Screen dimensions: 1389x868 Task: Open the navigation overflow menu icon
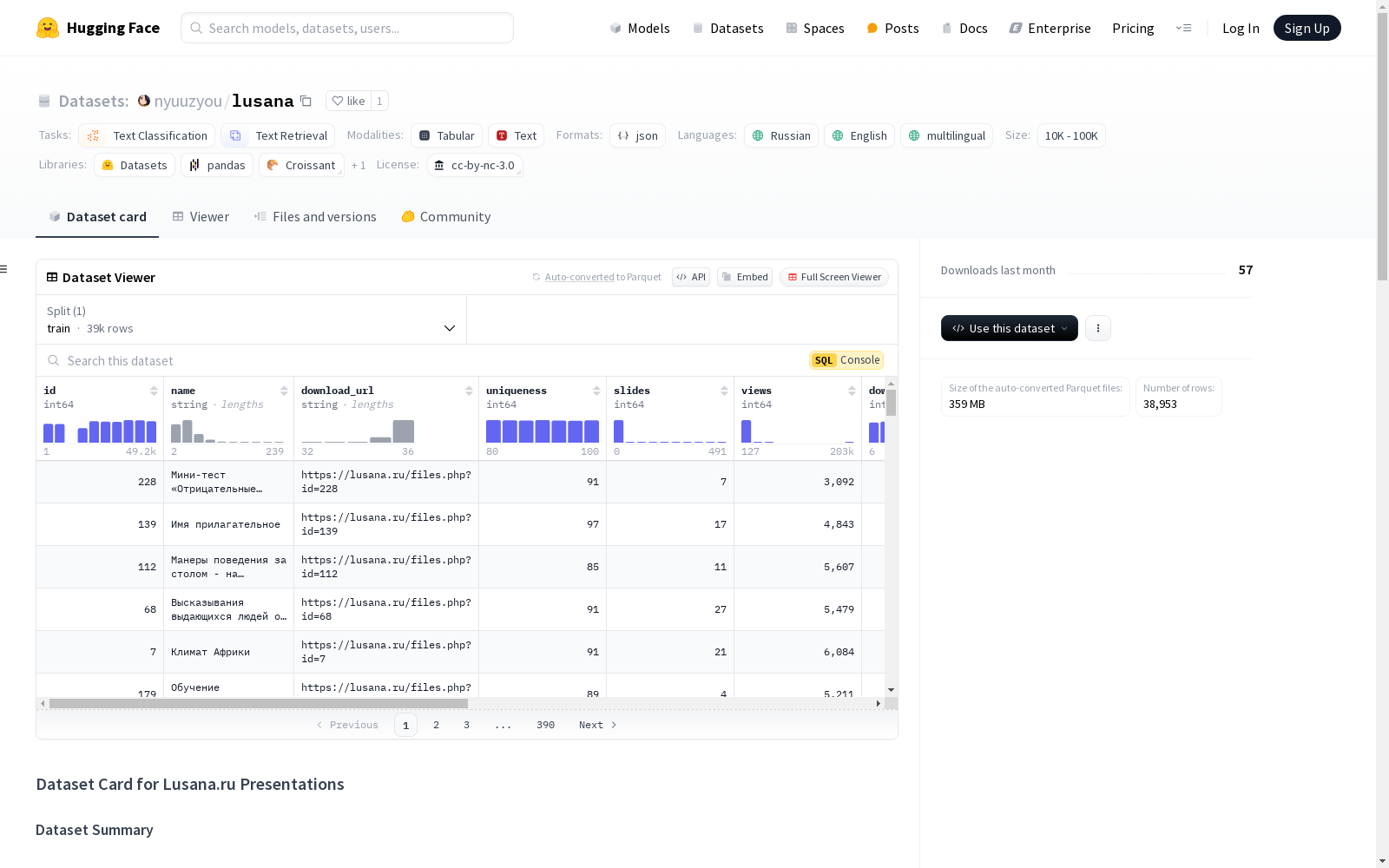(x=1183, y=28)
